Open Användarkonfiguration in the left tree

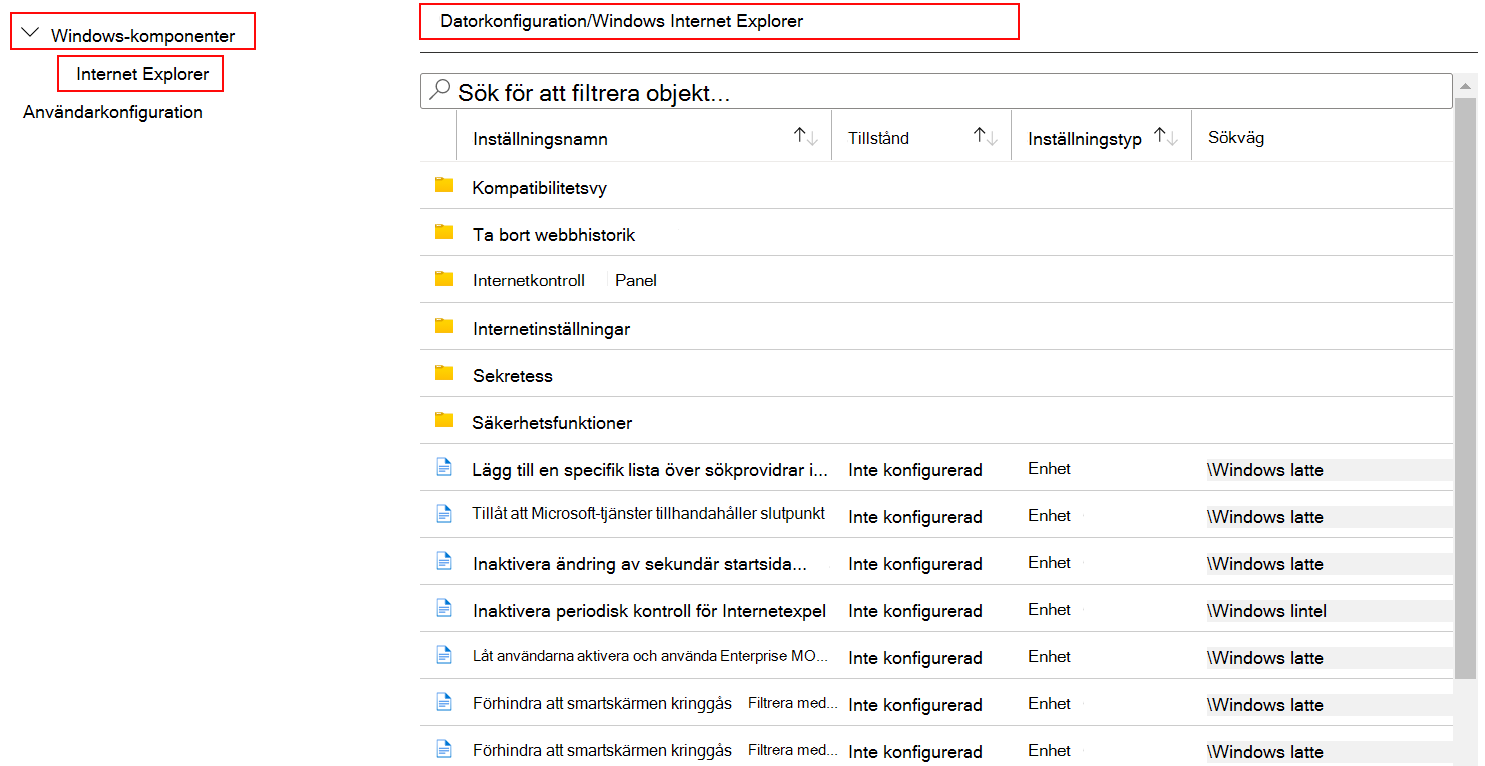coord(113,112)
